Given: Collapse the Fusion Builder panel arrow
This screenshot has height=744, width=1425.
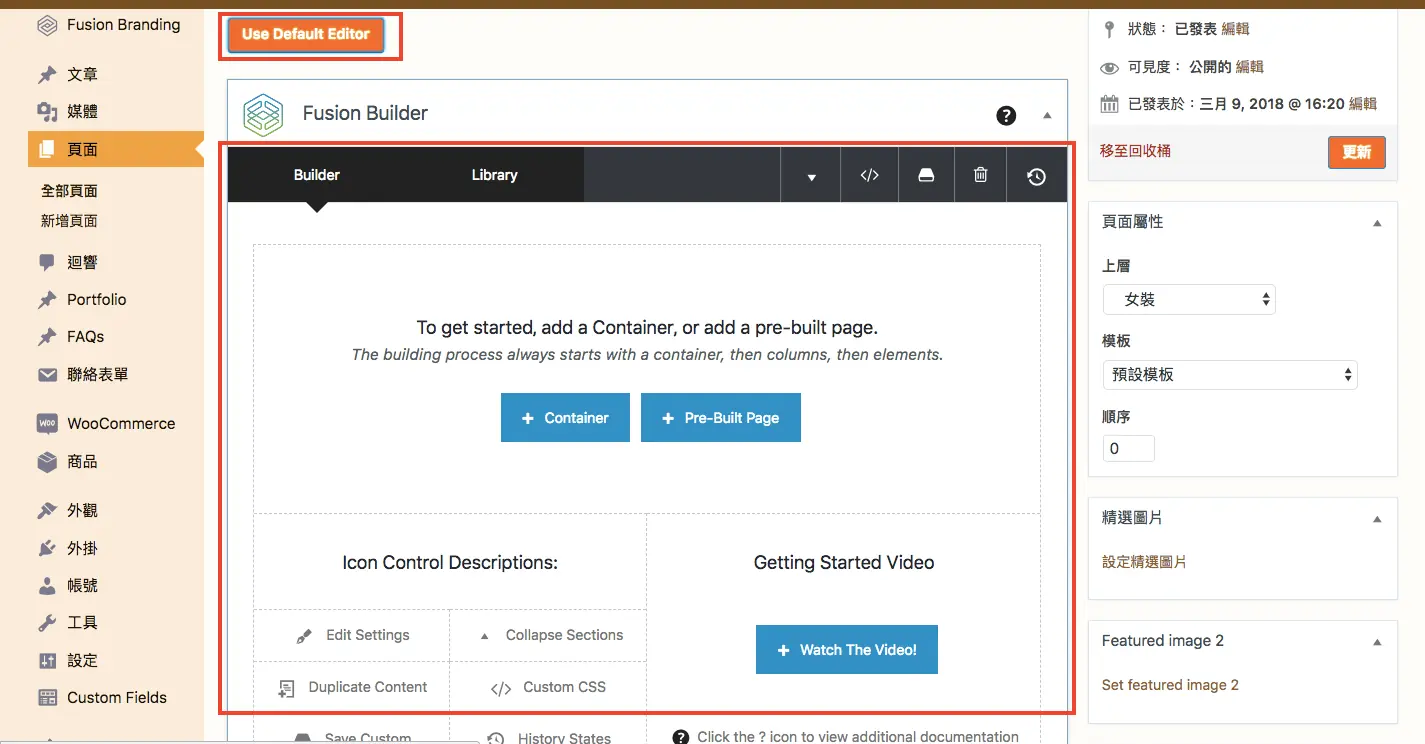Looking at the screenshot, I should pos(1047,116).
